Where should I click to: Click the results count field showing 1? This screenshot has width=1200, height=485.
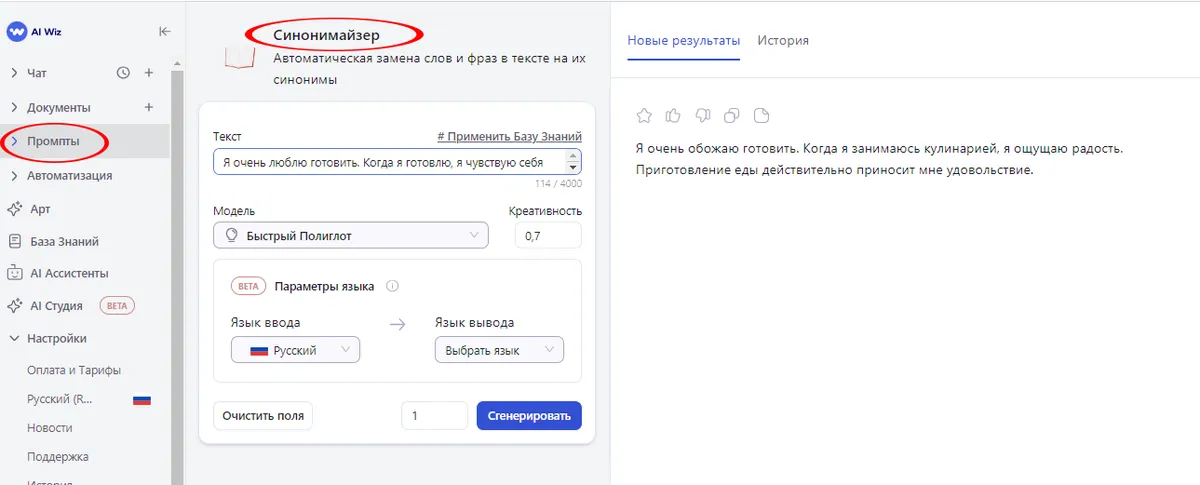tap(434, 416)
